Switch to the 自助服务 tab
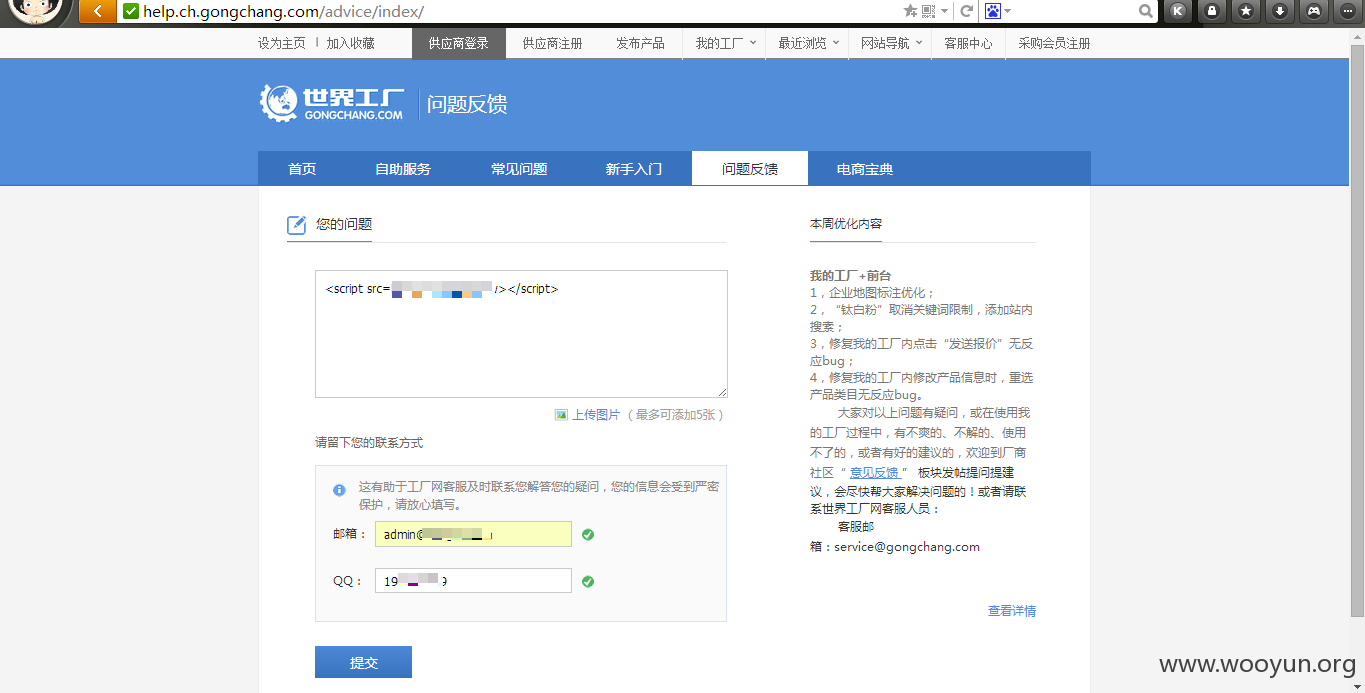This screenshot has width=1365, height=693. click(x=403, y=169)
